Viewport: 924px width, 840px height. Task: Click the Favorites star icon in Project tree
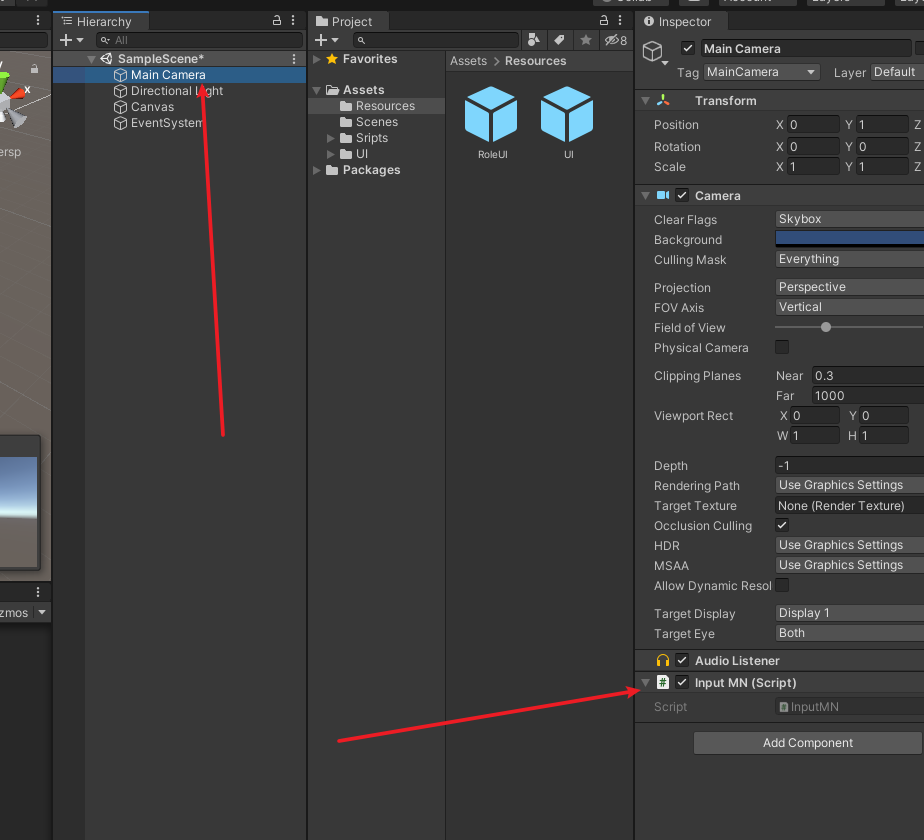pyautogui.click(x=332, y=59)
